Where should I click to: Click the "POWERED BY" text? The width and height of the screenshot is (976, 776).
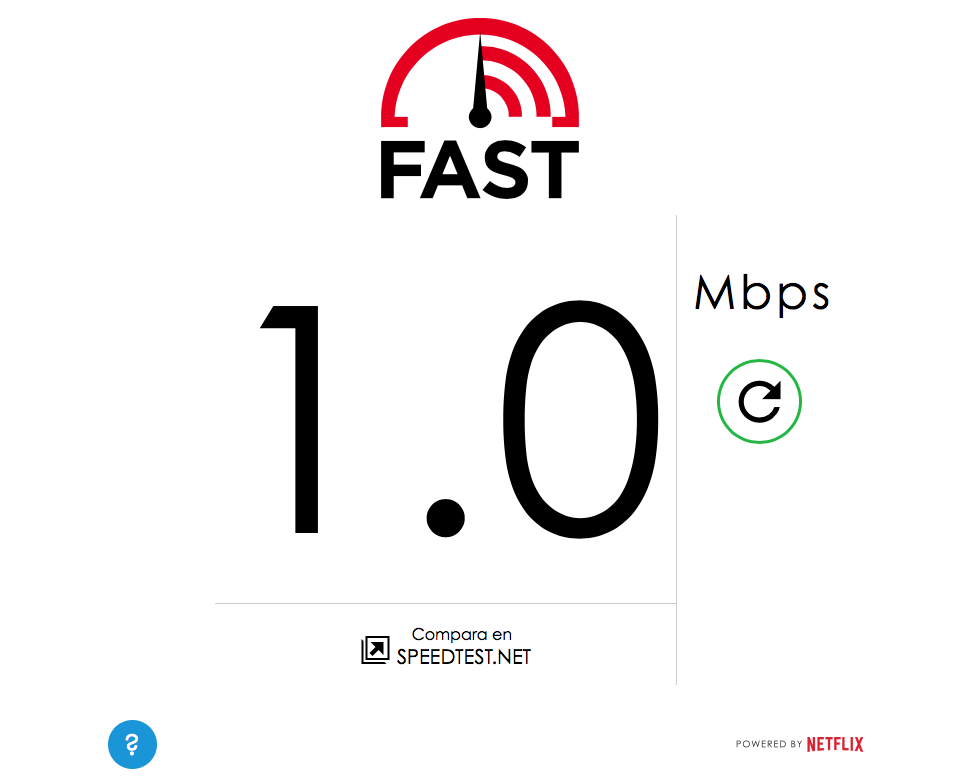pyautogui.click(x=769, y=744)
